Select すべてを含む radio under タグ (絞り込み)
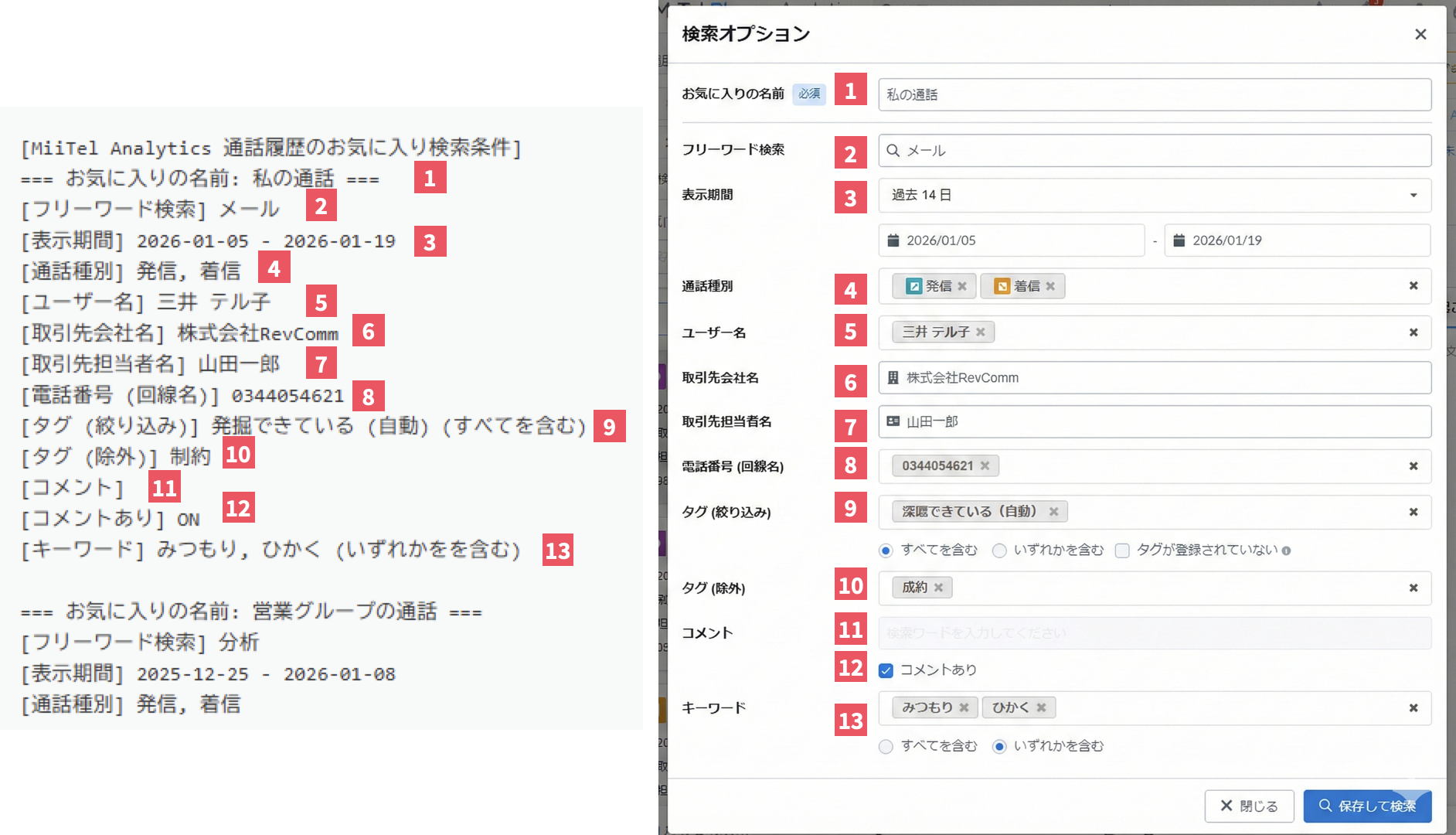This screenshot has height=835, width=1456. coord(886,550)
